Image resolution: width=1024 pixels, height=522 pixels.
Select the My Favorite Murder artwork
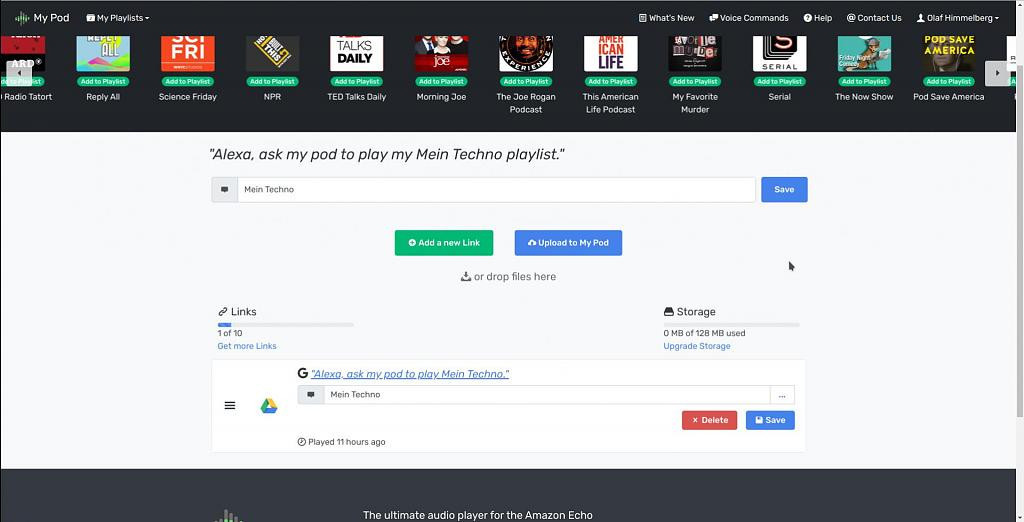(695, 54)
